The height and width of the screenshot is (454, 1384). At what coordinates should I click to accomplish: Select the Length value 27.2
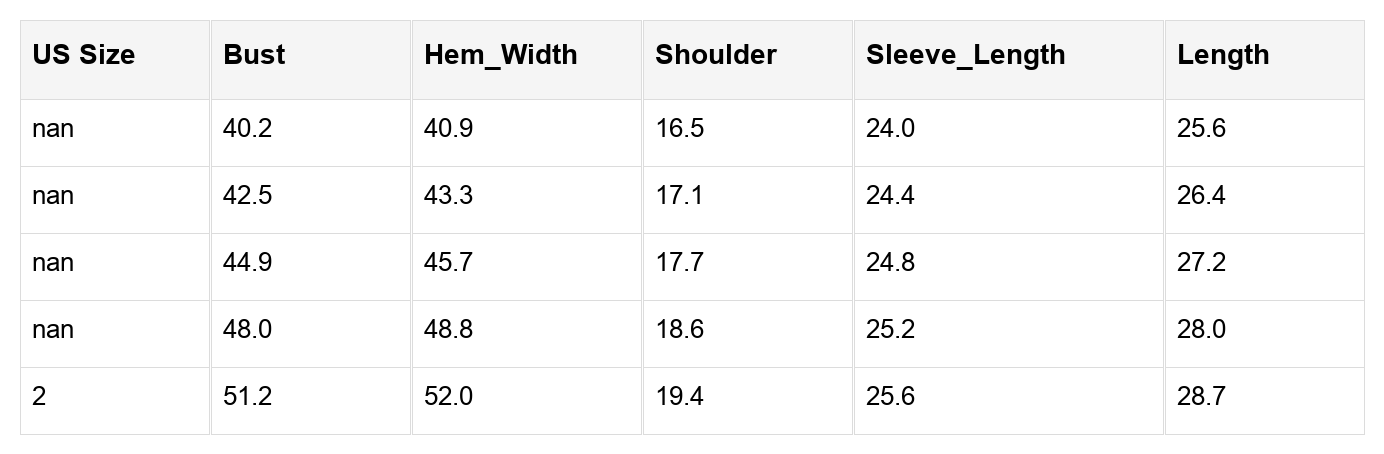(1201, 263)
